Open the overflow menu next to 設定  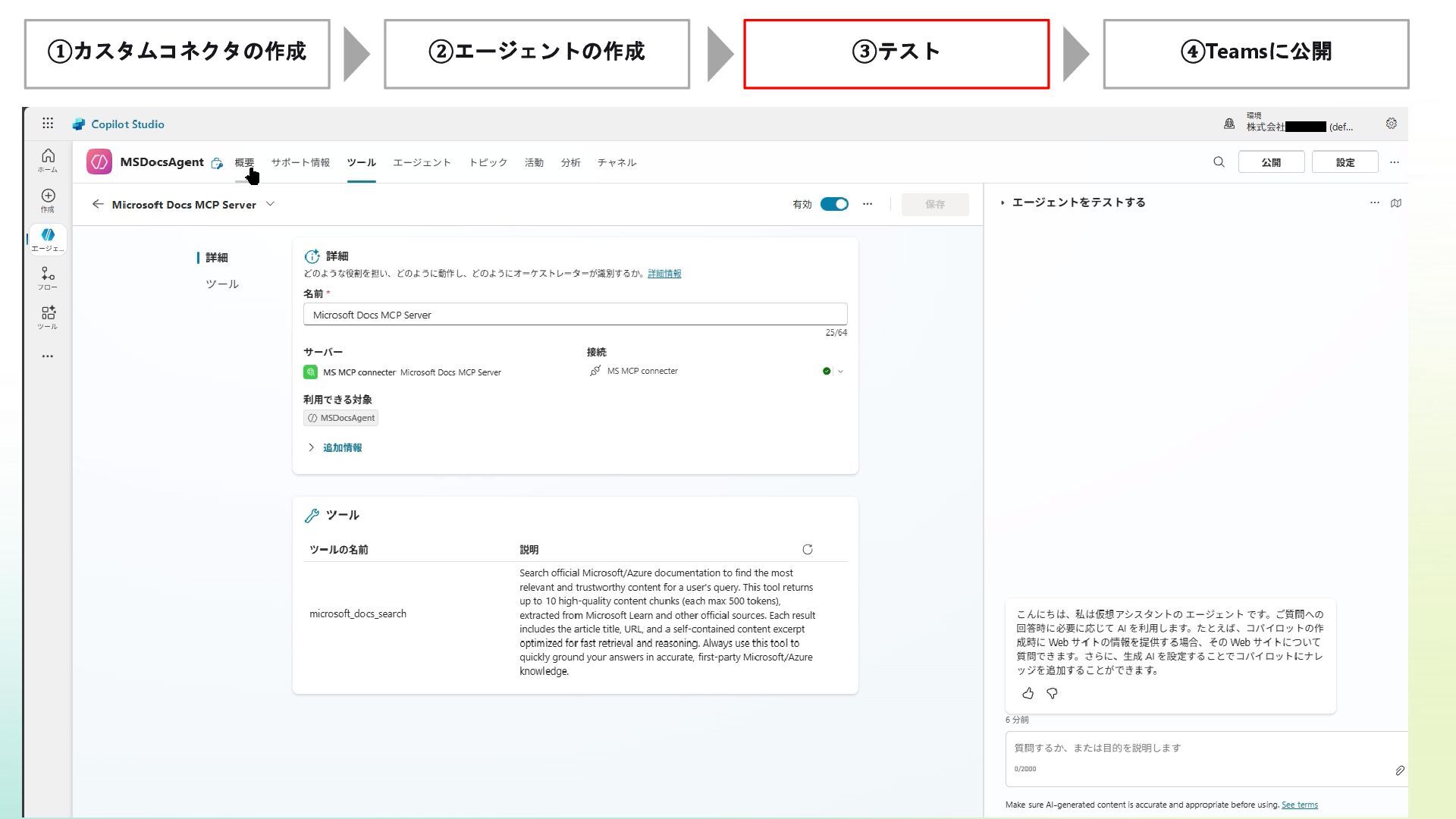pyautogui.click(x=1394, y=162)
